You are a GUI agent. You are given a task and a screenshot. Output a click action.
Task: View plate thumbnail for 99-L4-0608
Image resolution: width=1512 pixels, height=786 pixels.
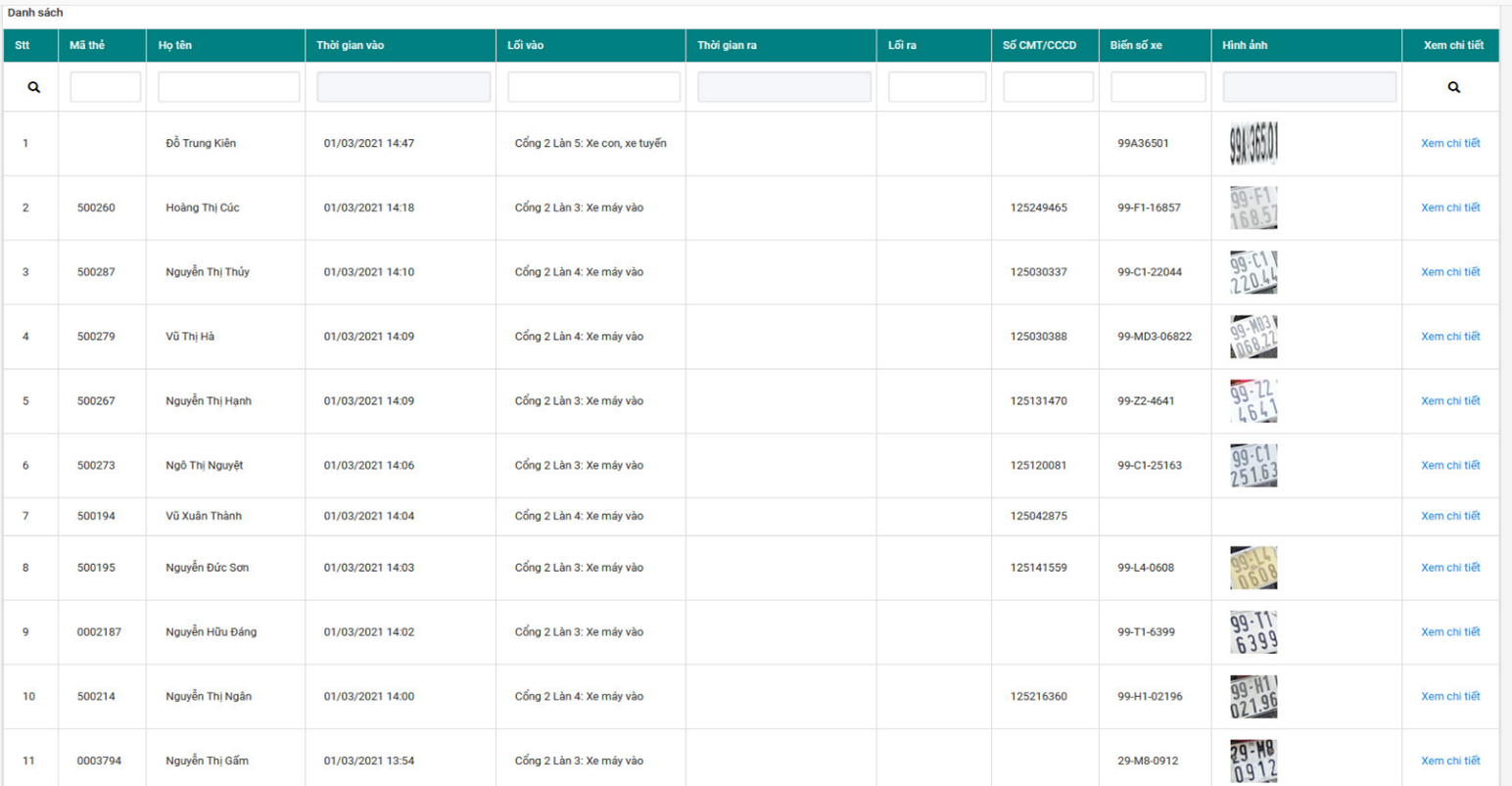click(1253, 568)
